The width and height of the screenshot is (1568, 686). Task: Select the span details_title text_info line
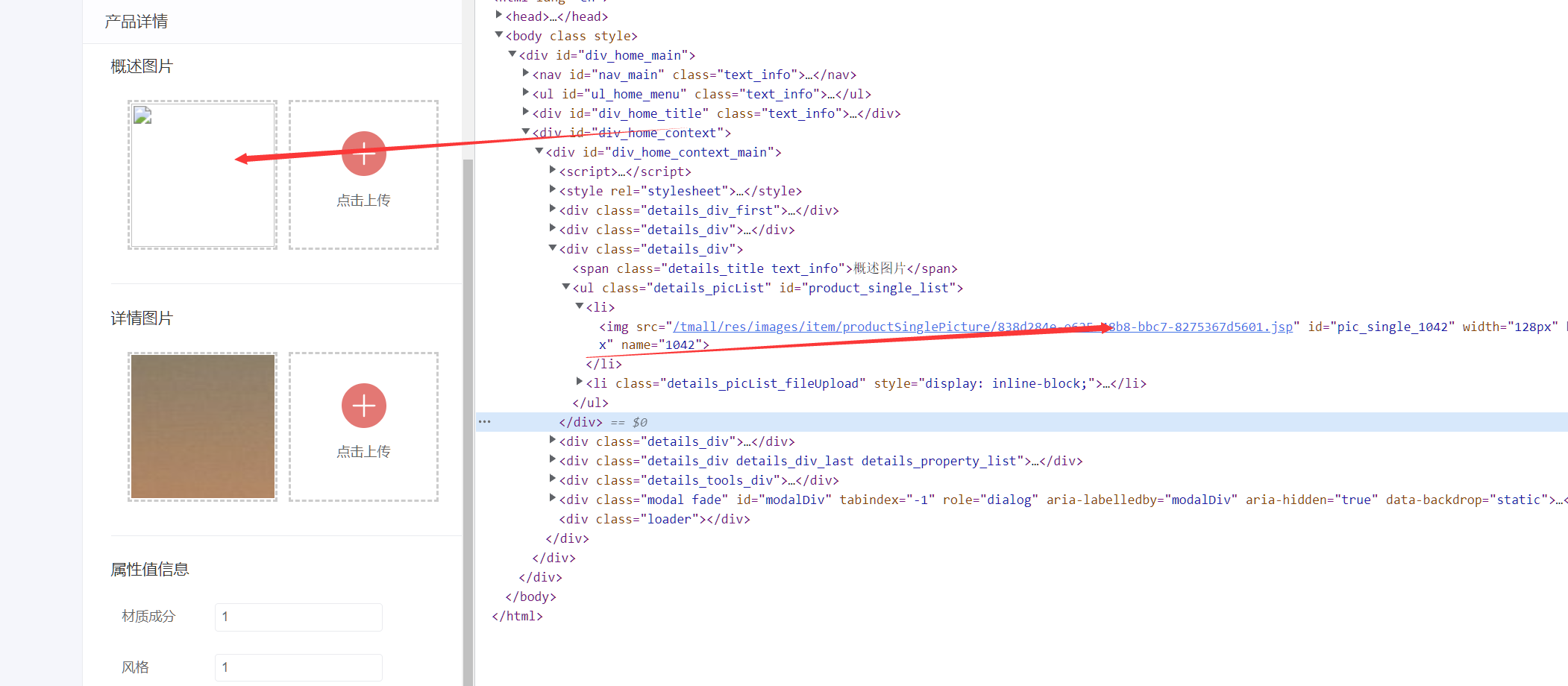pyautogui.click(x=765, y=268)
